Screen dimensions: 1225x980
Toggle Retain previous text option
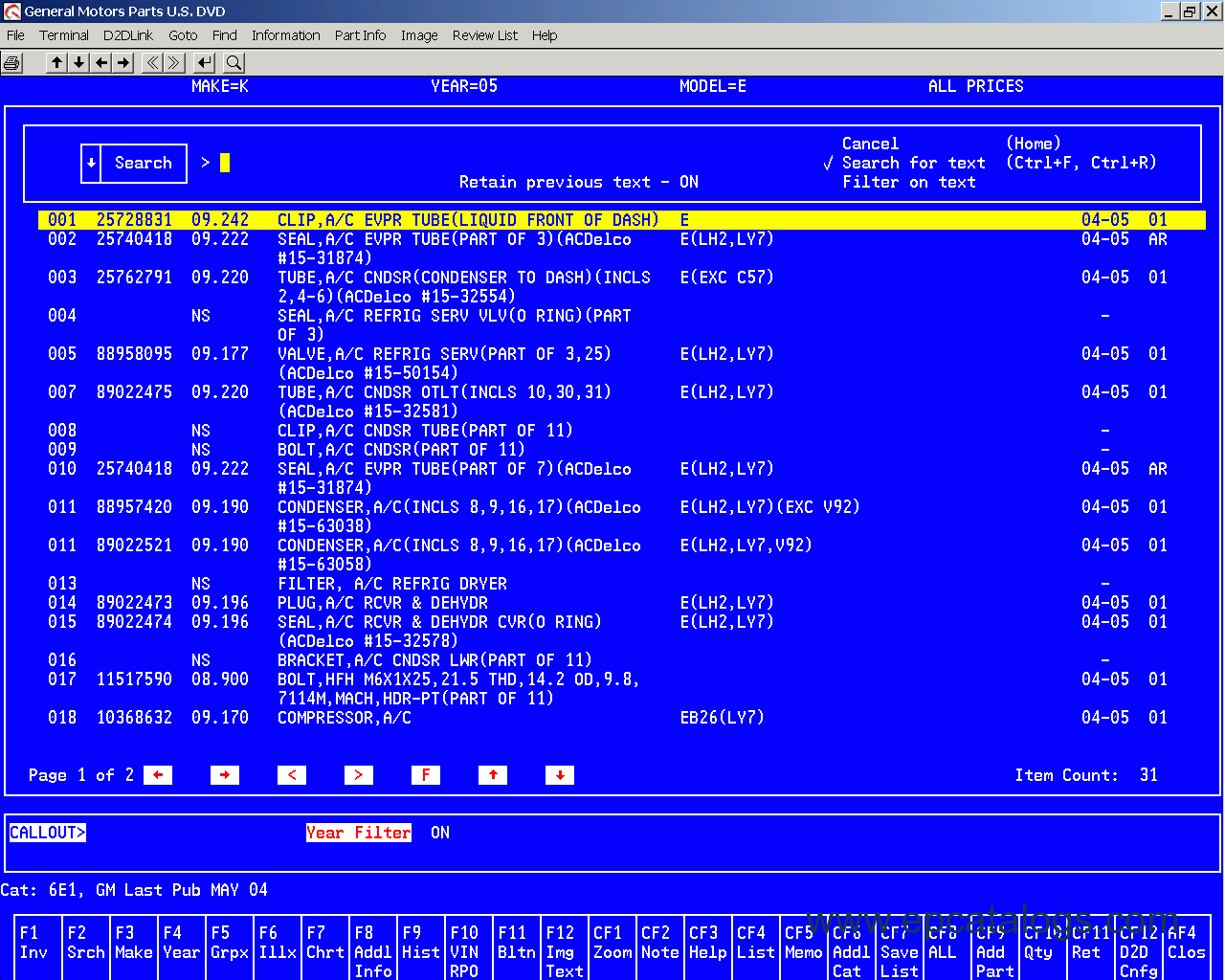[x=578, y=182]
